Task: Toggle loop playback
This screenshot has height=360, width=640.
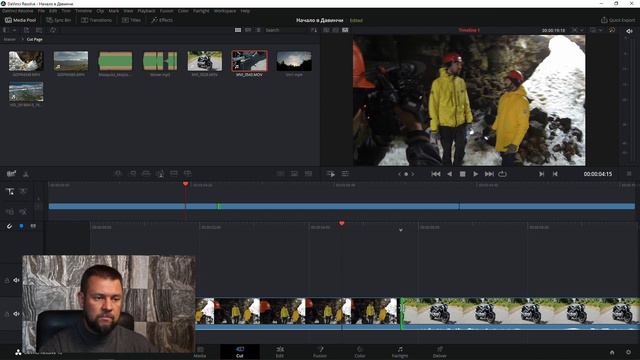Action: coord(502,174)
